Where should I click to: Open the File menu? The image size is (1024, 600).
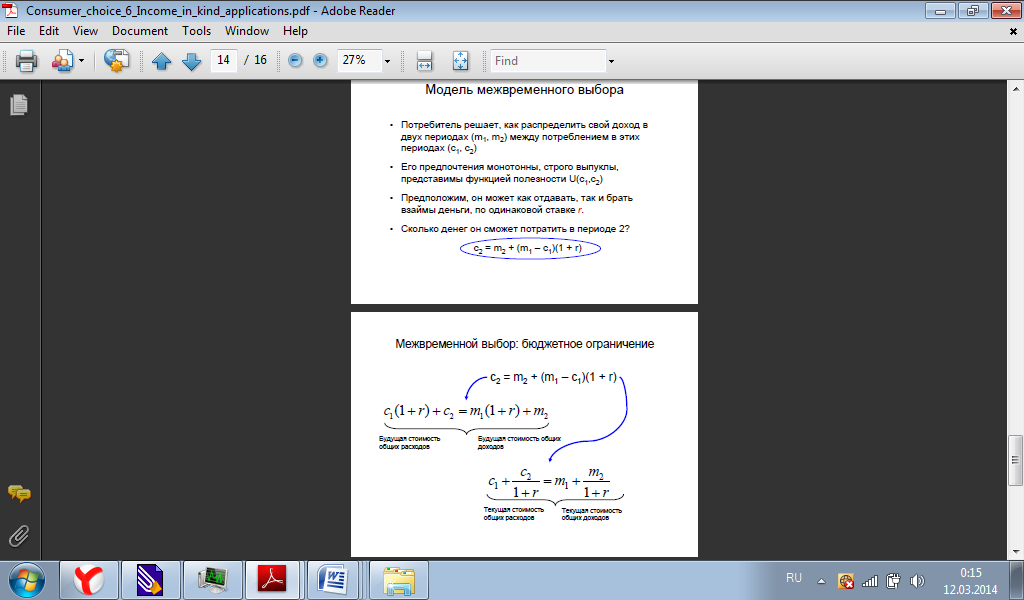[16, 31]
